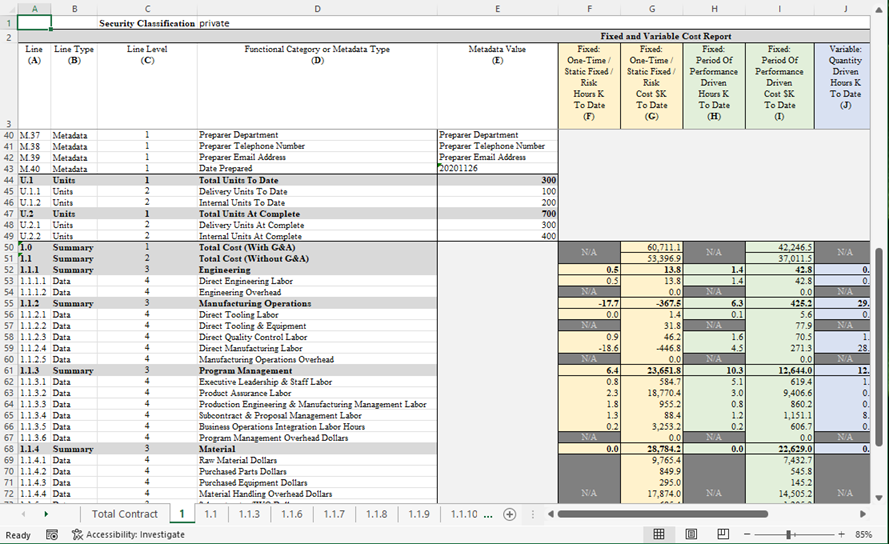Select sheet tab 1.1
The height and width of the screenshot is (544, 889).
211,515
